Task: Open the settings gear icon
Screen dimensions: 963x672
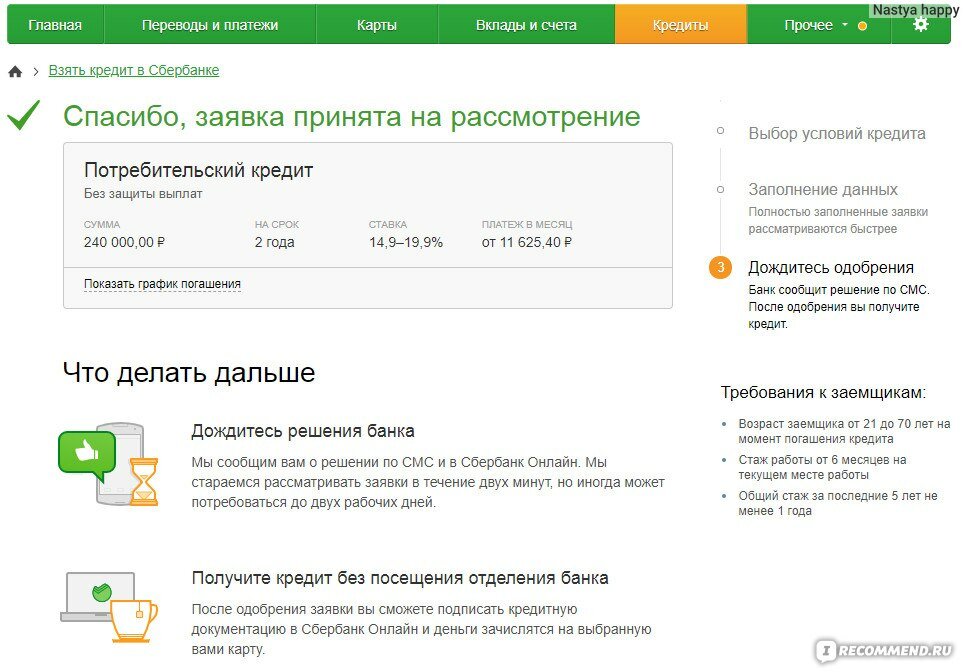Action: pyautogui.click(x=920, y=25)
